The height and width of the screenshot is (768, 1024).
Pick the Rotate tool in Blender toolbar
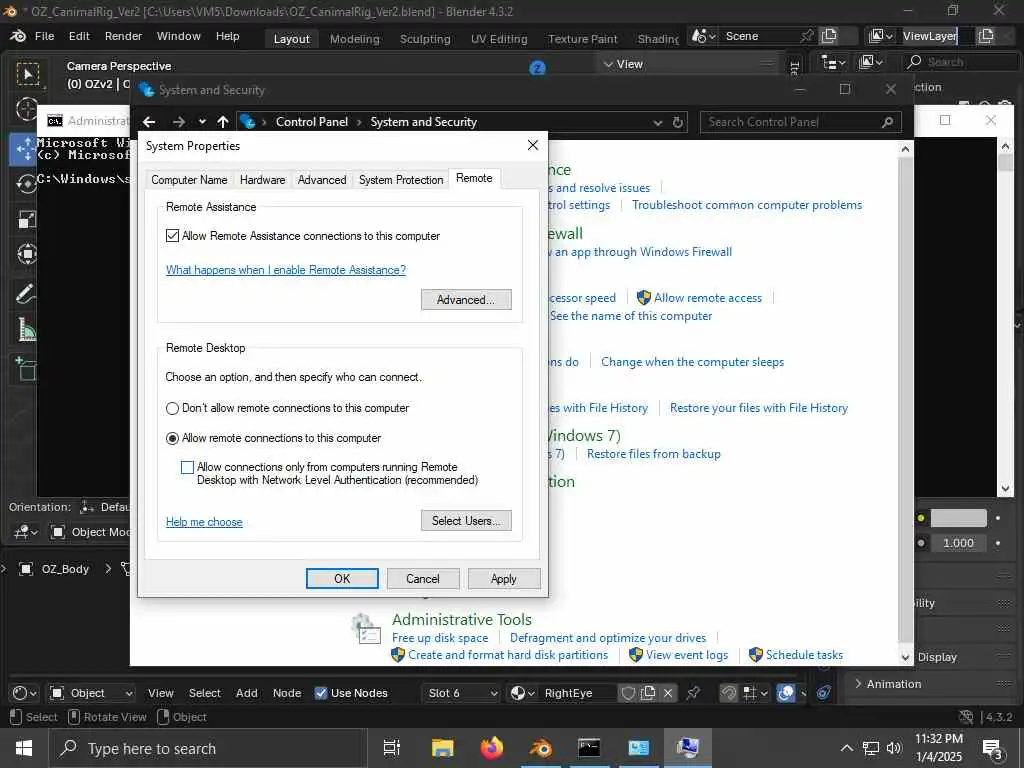[x=27, y=184]
